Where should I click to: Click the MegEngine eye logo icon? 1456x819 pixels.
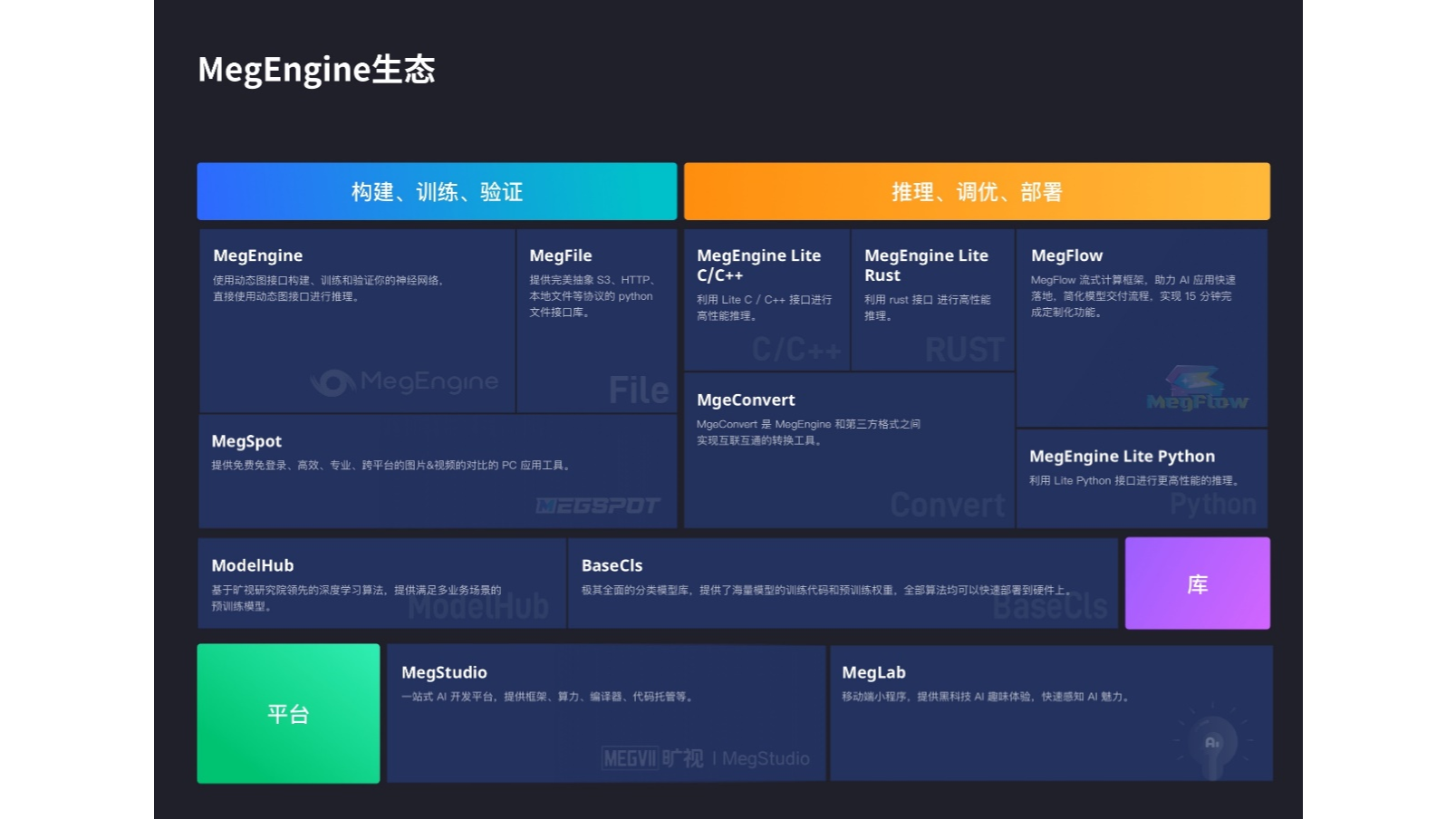pos(333,382)
